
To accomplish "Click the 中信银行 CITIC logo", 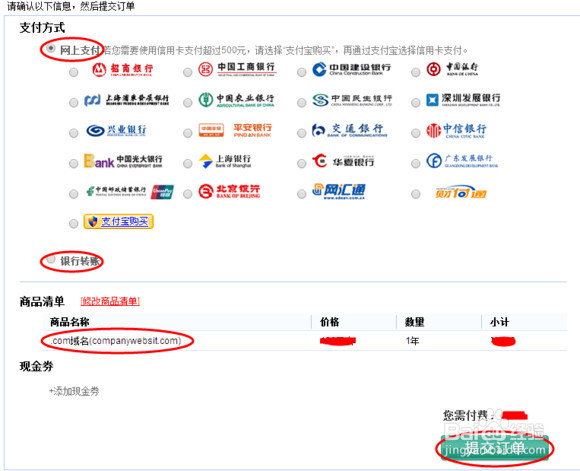I will point(456,130).
